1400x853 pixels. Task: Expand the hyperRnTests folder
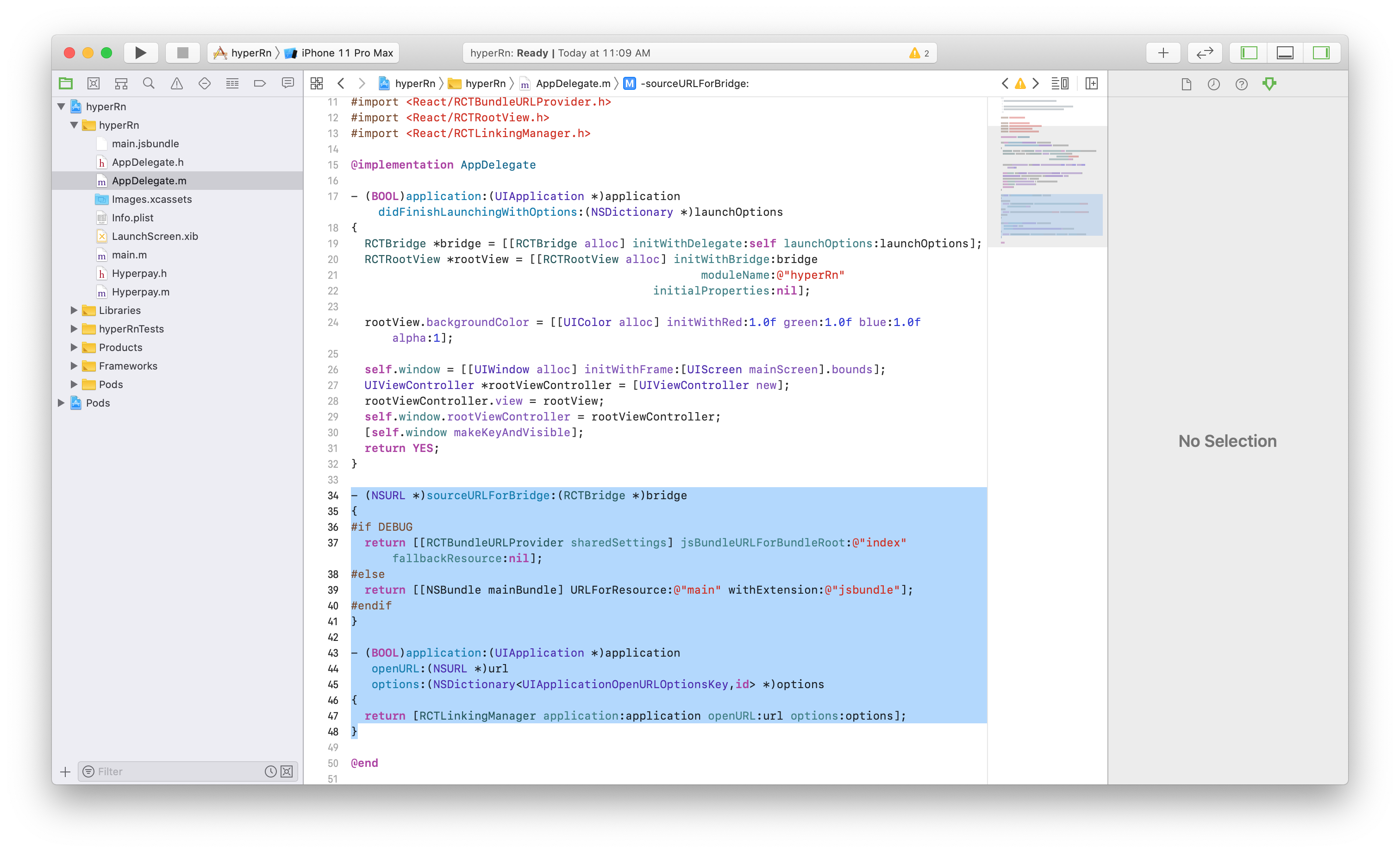coord(74,329)
